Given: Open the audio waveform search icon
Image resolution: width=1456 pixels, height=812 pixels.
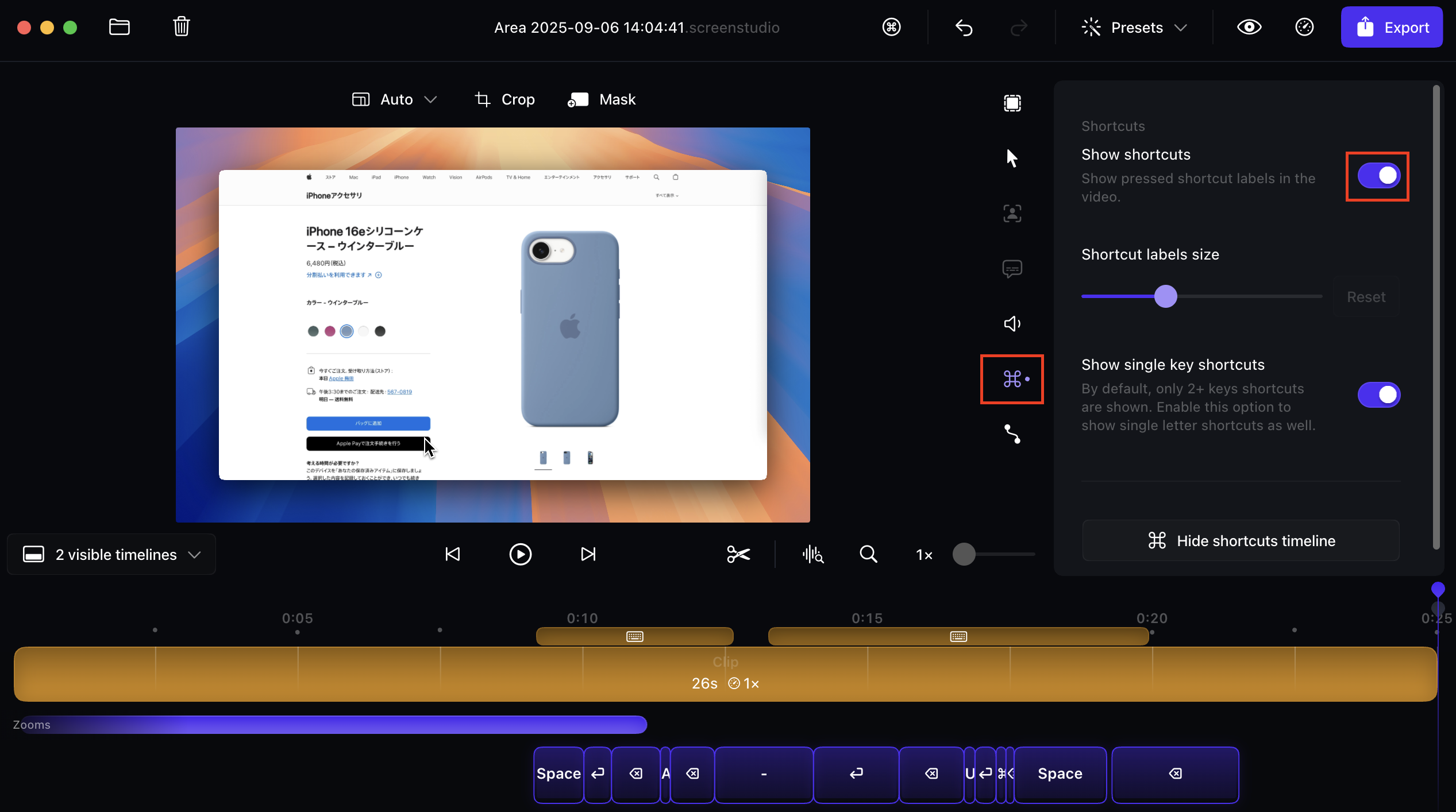Looking at the screenshot, I should [x=812, y=554].
